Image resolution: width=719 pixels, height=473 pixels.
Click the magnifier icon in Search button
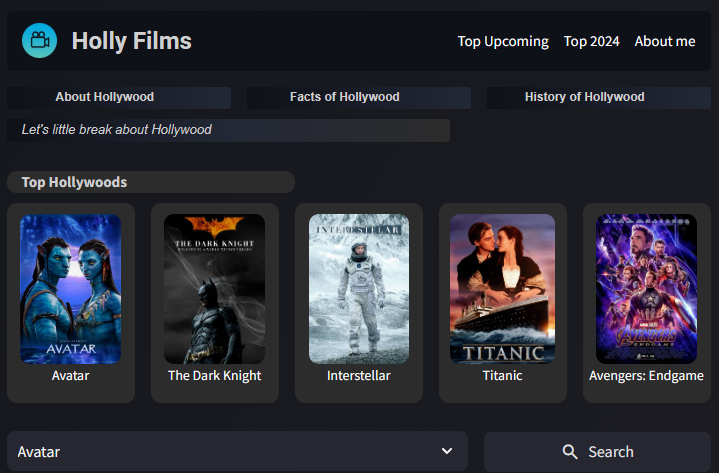(x=570, y=452)
